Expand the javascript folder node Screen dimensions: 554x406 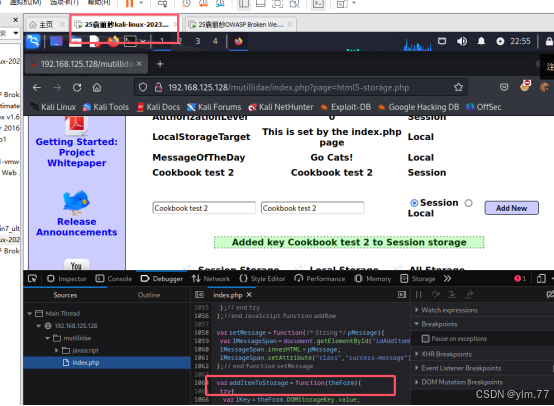click(x=56, y=351)
